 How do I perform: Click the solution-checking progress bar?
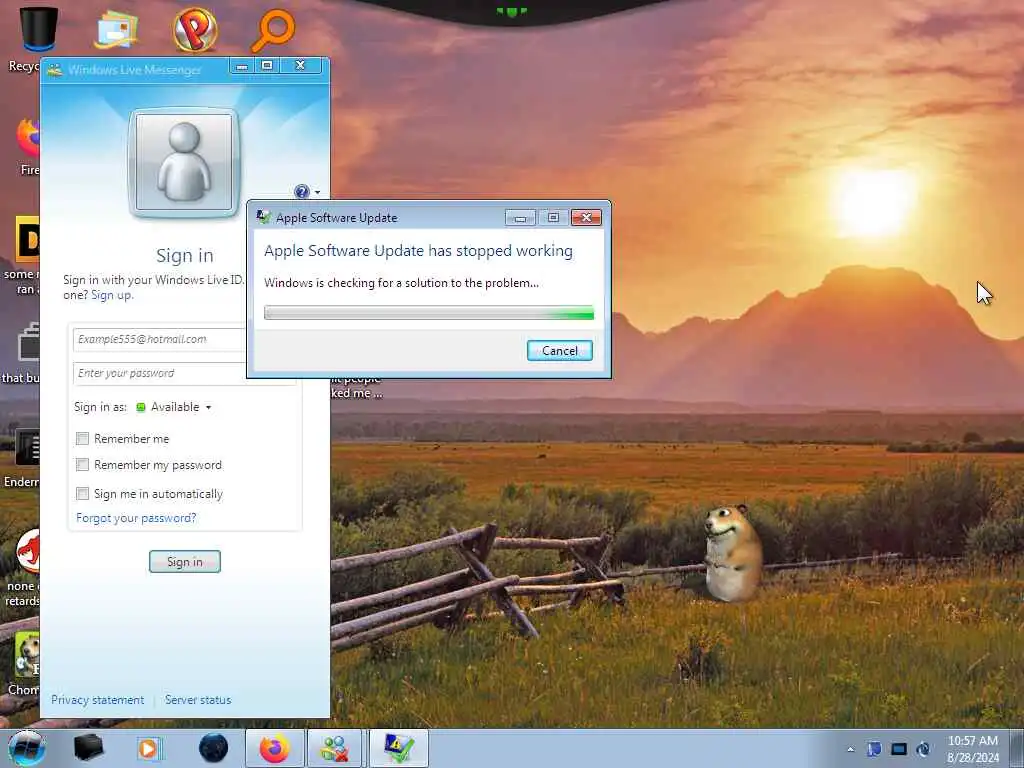click(429, 313)
